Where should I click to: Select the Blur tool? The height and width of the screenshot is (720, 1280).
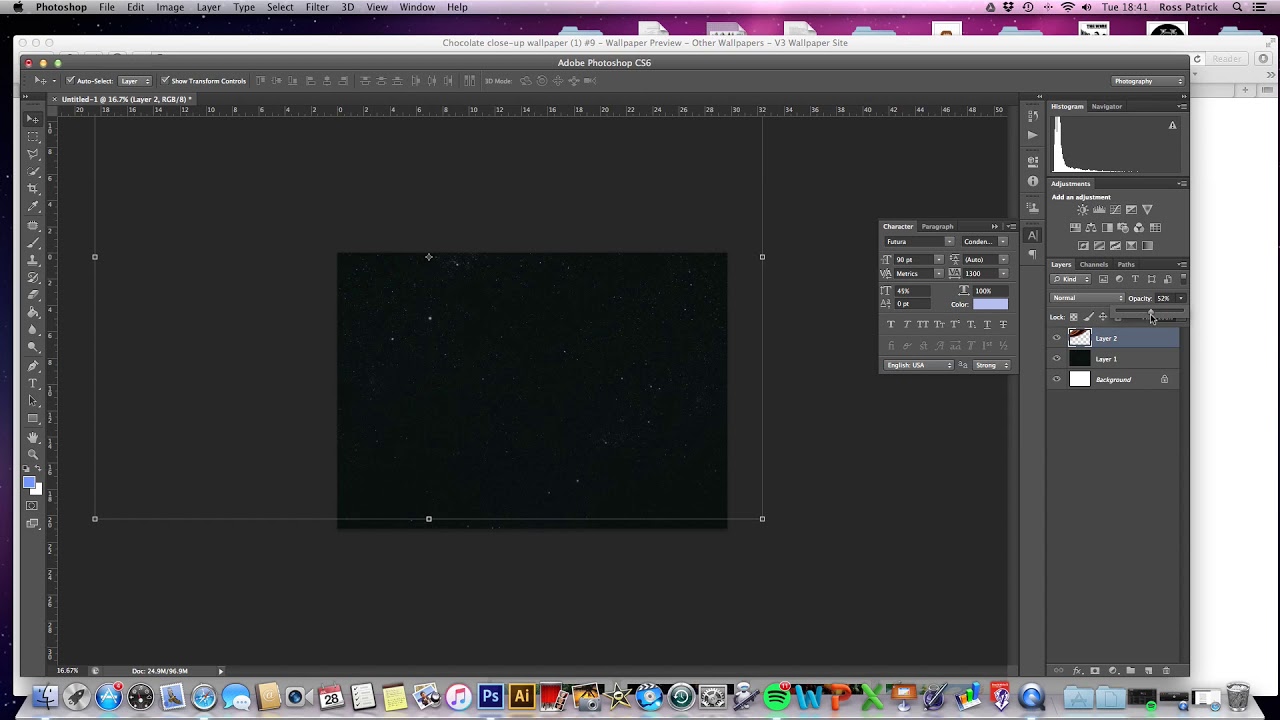[x=33, y=329]
